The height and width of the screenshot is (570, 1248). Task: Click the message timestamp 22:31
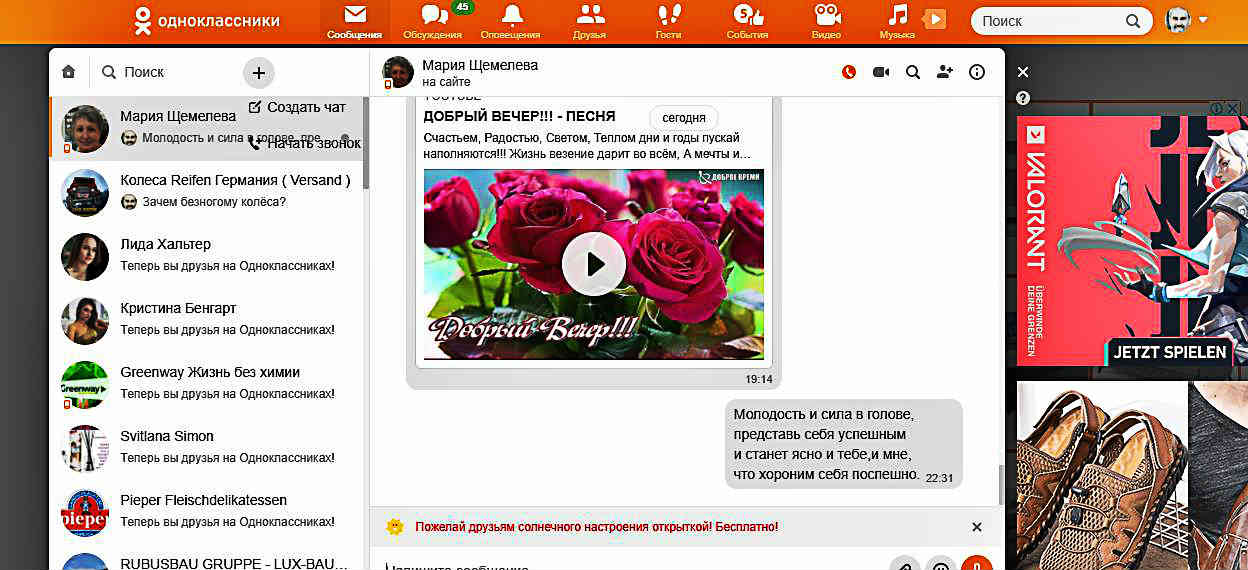[x=940, y=478]
